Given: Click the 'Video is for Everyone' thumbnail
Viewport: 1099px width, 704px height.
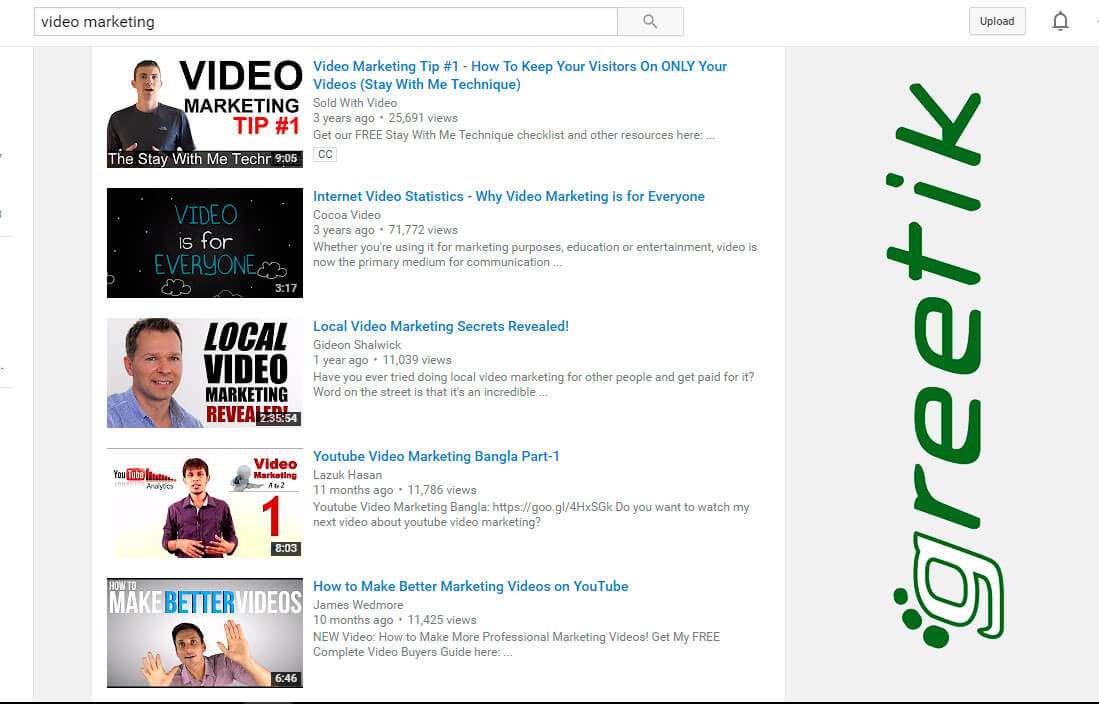Looking at the screenshot, I should click(x=205, y=243).
